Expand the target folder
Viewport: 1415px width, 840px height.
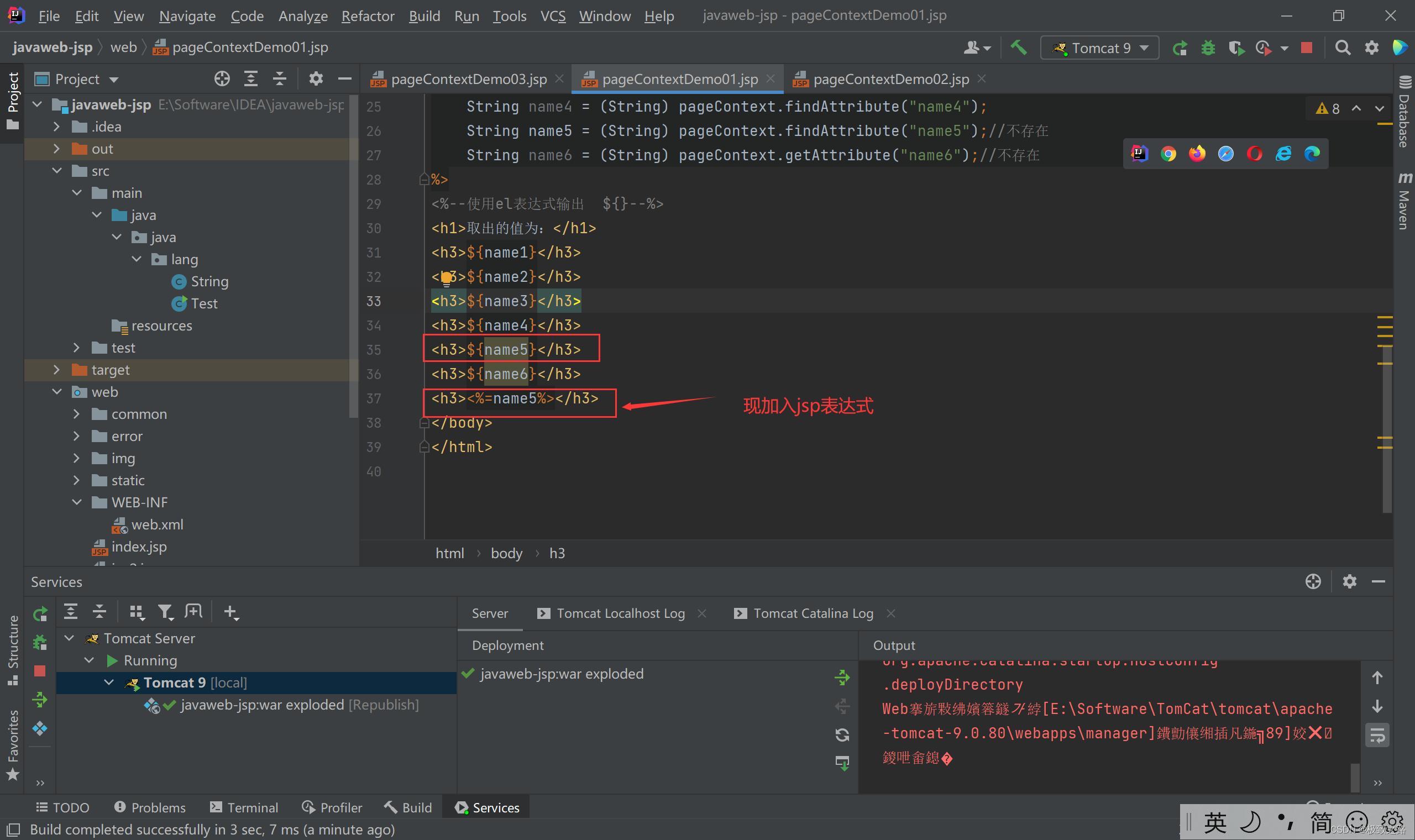pos(56,369)
